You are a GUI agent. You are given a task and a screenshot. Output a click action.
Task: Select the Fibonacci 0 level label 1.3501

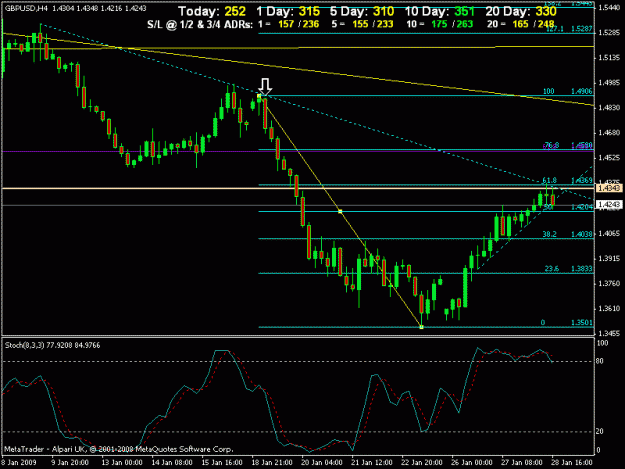click(582, 322)
